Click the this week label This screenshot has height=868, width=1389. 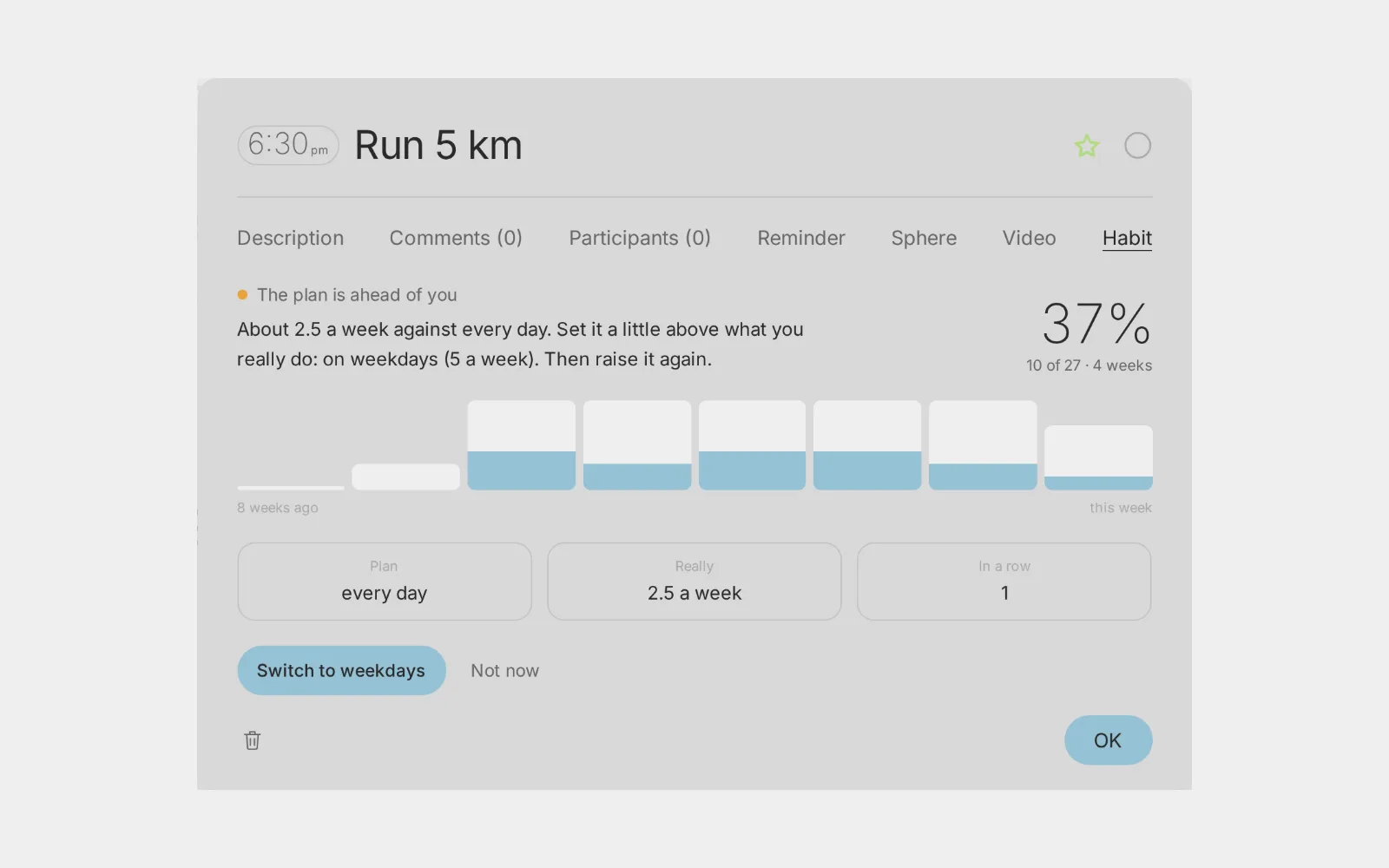(1121, 508)
